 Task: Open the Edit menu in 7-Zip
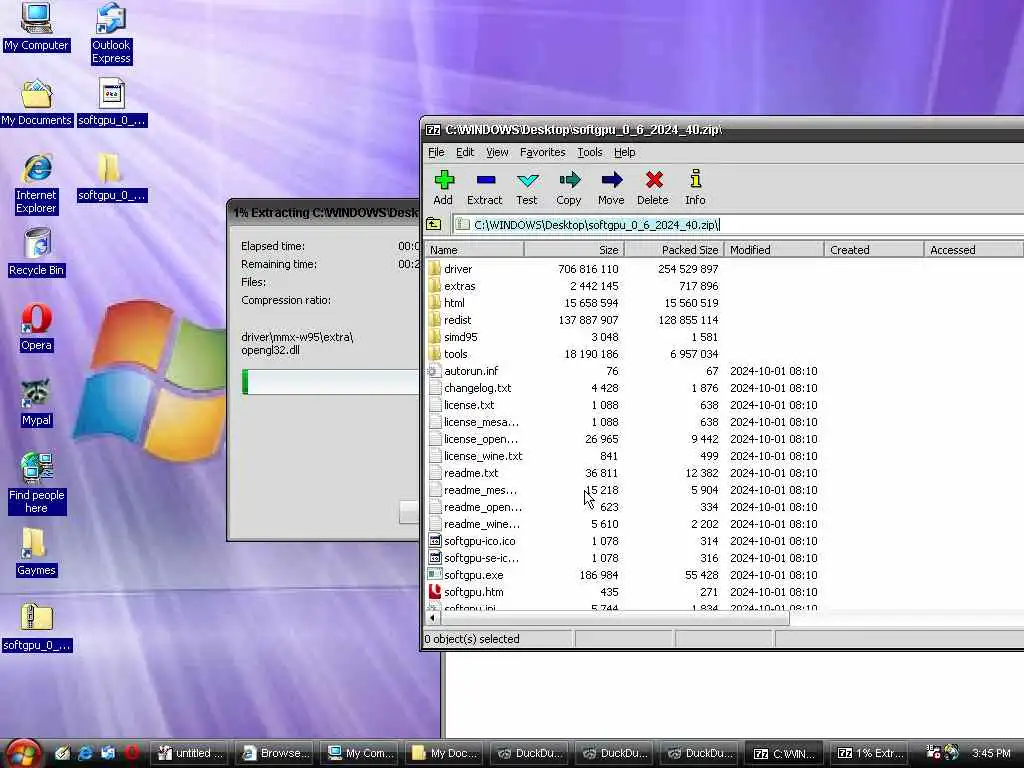[x=465, y=152]
